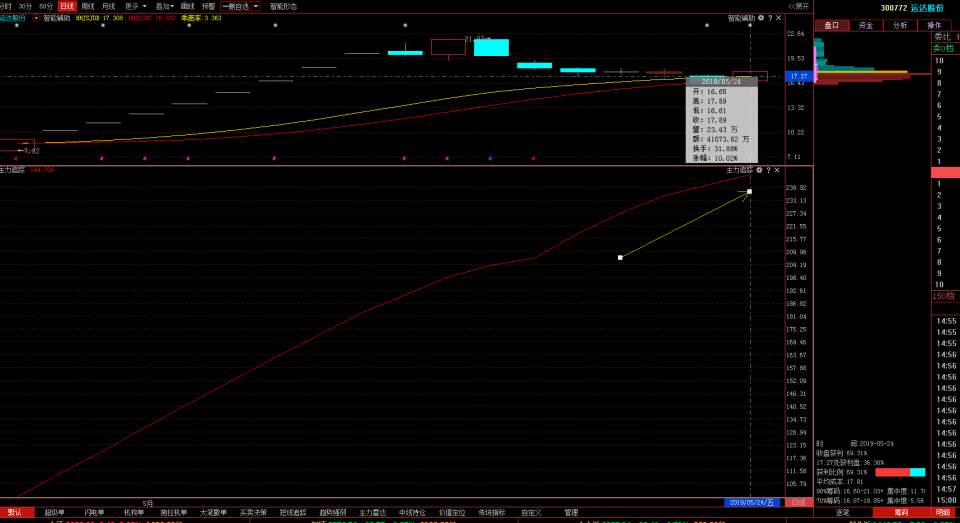Click the 展开 expand arrows icon
The image size is (960, 523).
798,6
